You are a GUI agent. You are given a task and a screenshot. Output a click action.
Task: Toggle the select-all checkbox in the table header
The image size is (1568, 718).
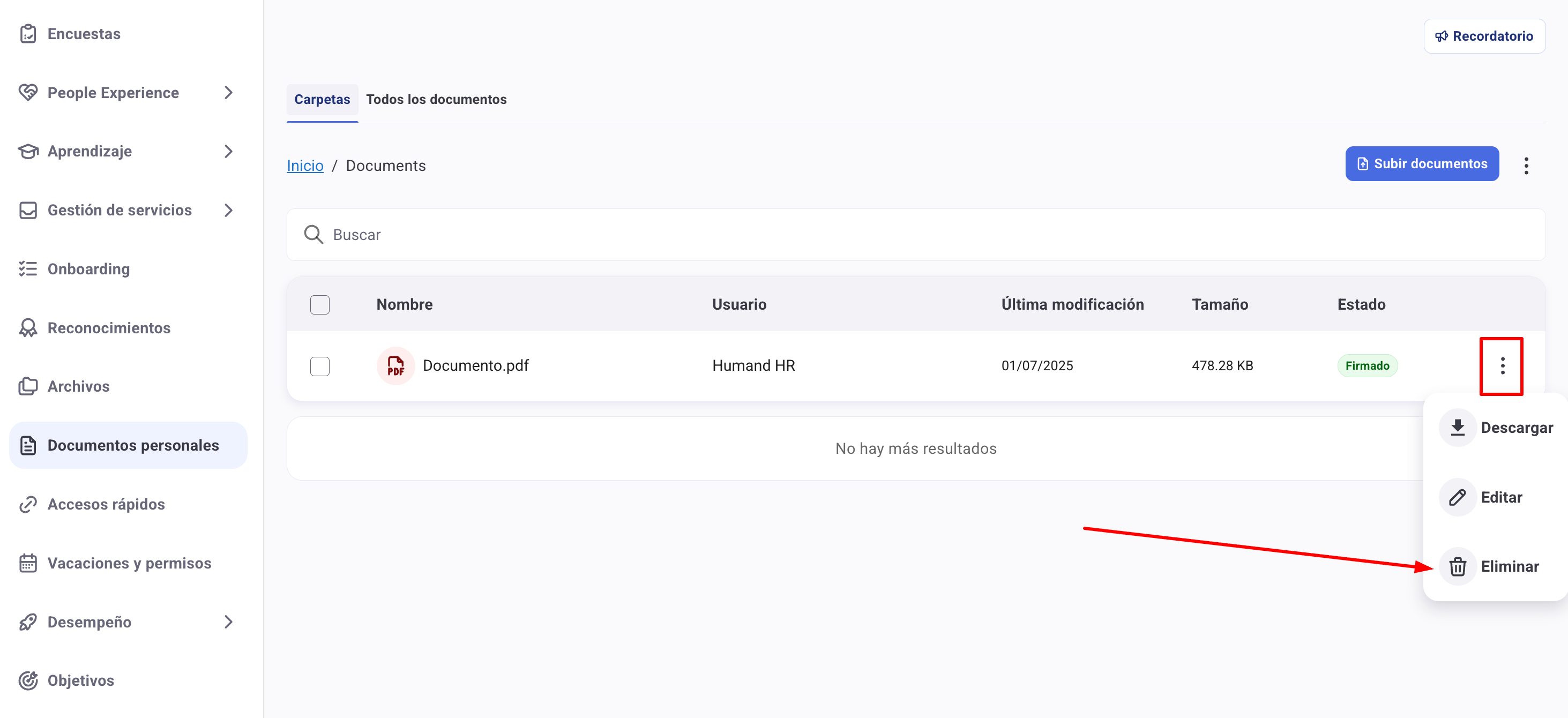[319, 305]
